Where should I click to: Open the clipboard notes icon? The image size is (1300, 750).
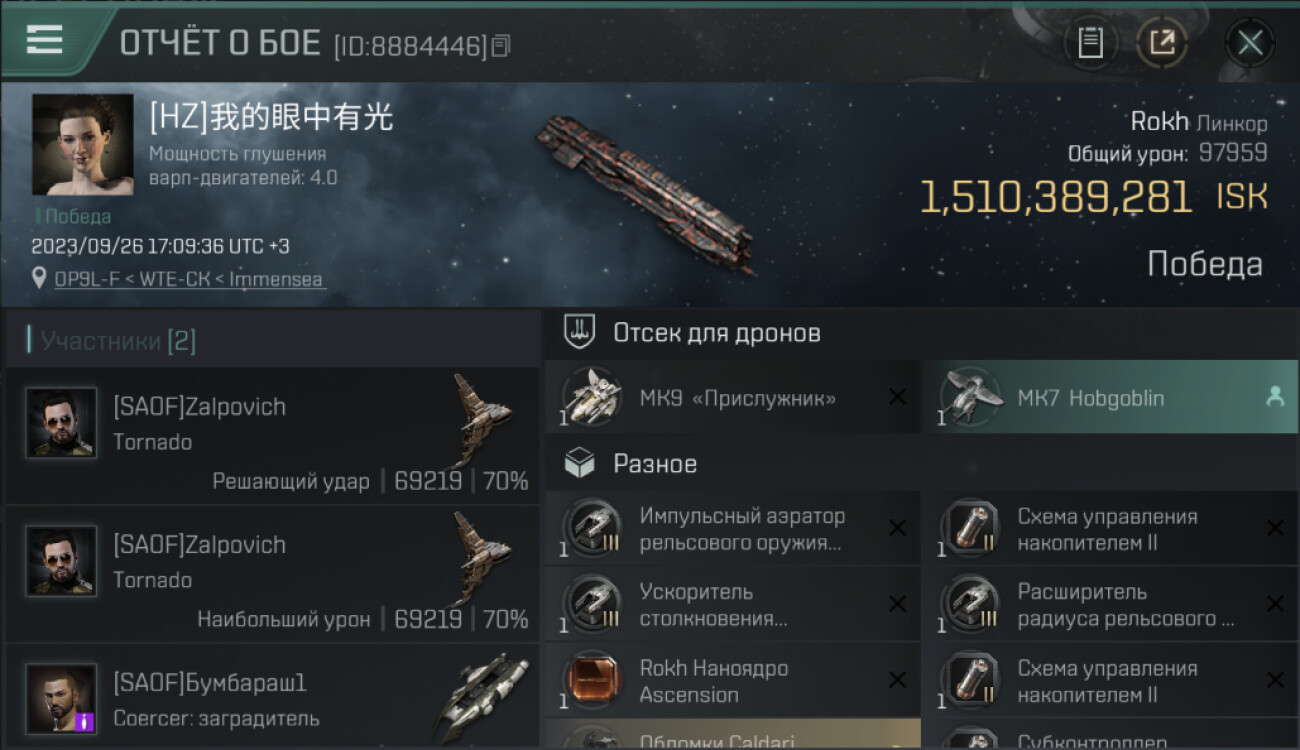[1090, 43]
